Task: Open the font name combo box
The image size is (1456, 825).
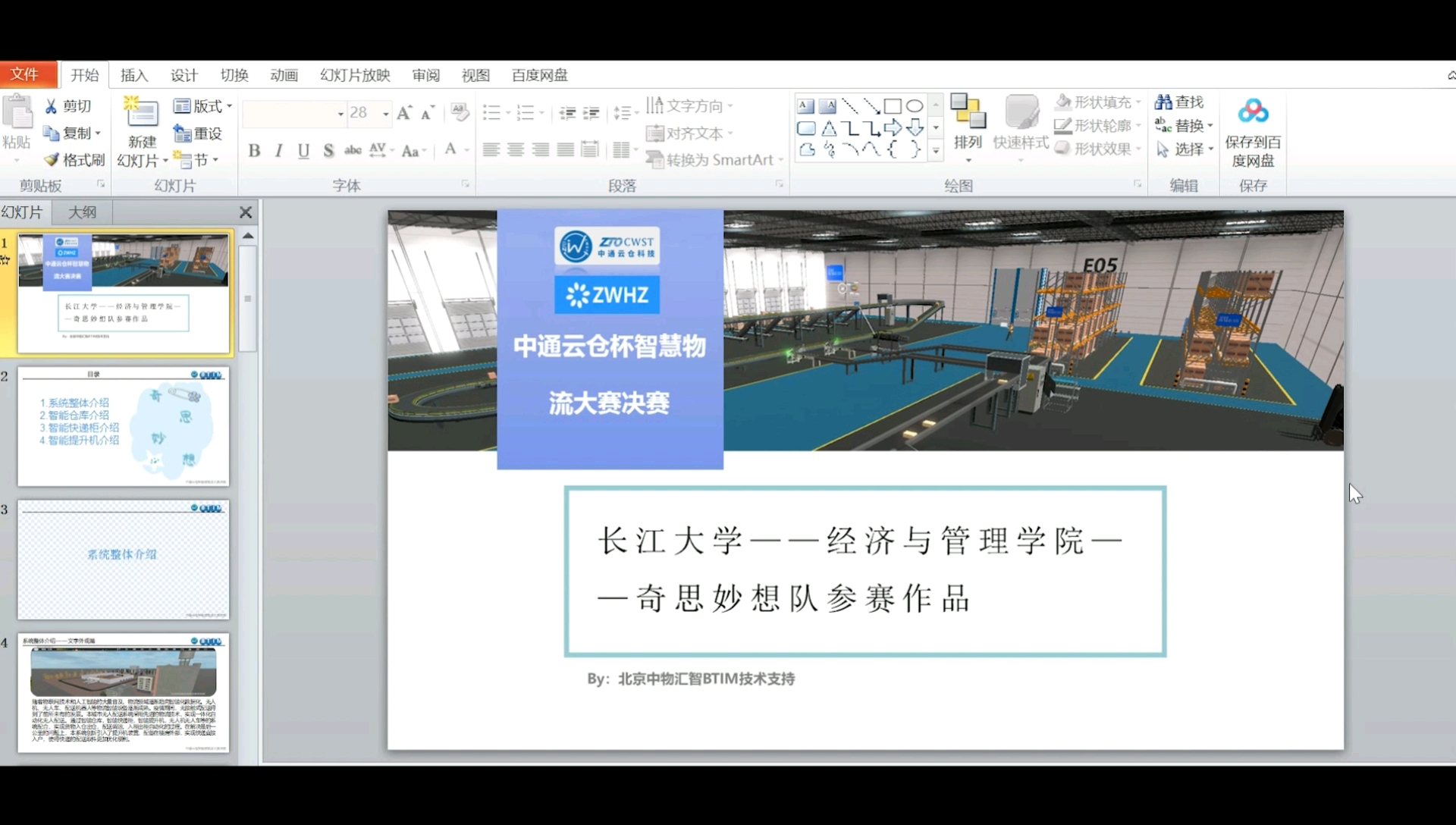Action: pyautogui.click(x=293, y=114)
